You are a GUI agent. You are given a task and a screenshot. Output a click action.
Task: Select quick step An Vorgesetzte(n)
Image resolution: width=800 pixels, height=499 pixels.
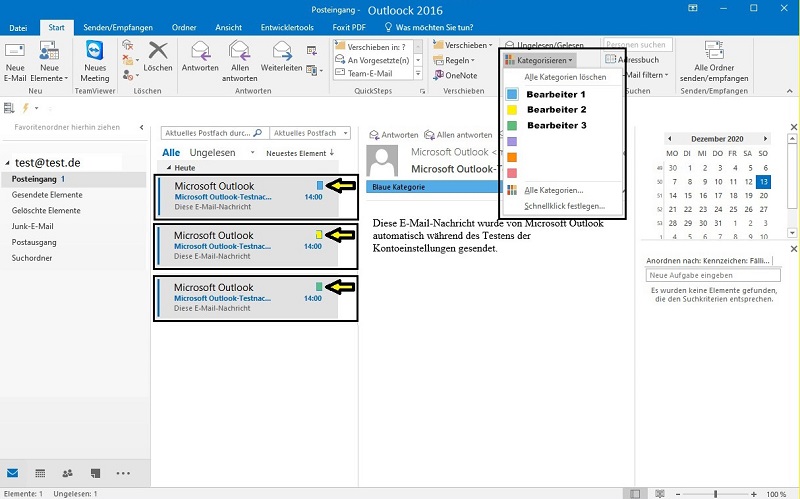point(373,60)
